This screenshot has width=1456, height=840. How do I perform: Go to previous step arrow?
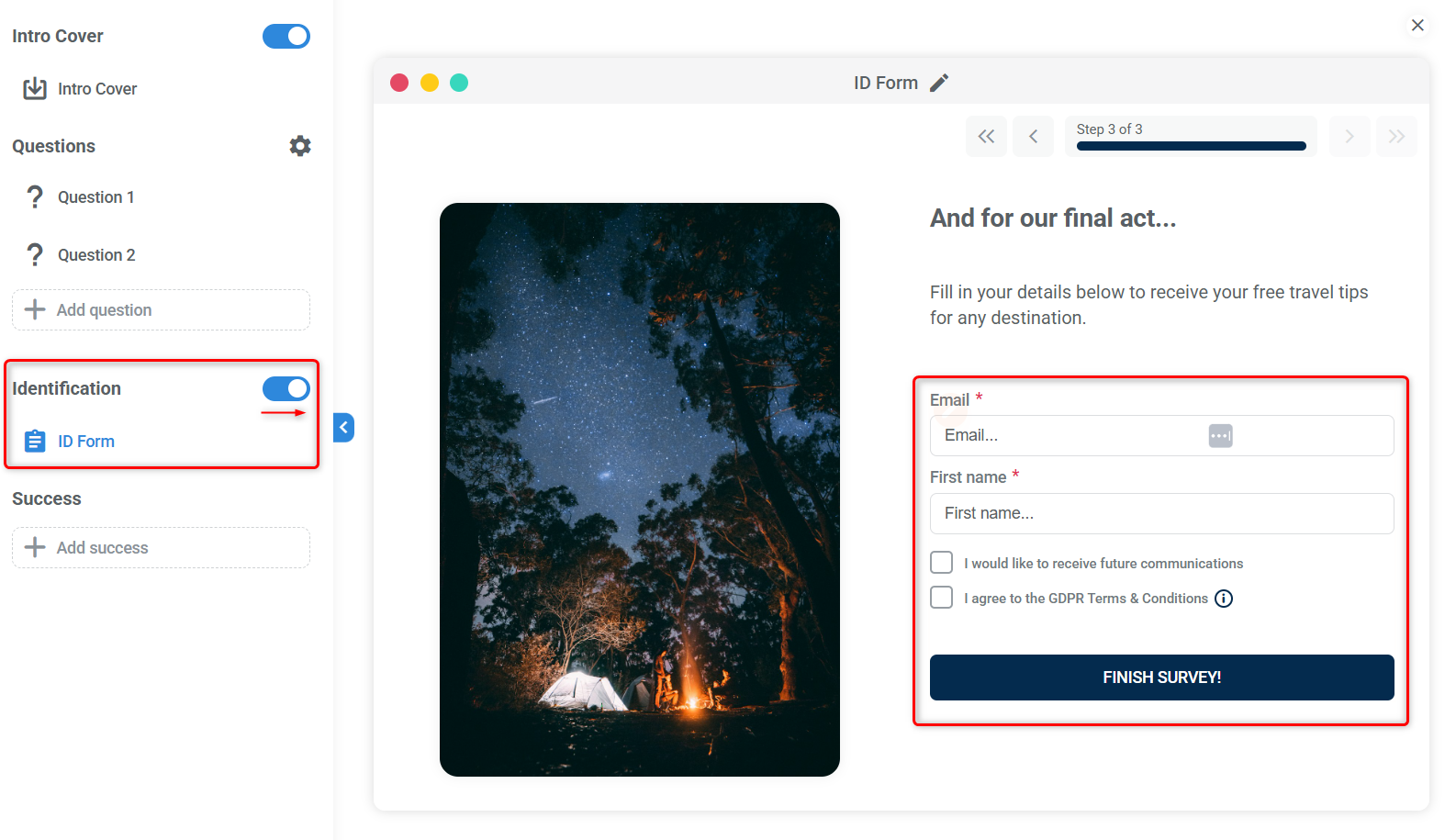click(1033, 137)
